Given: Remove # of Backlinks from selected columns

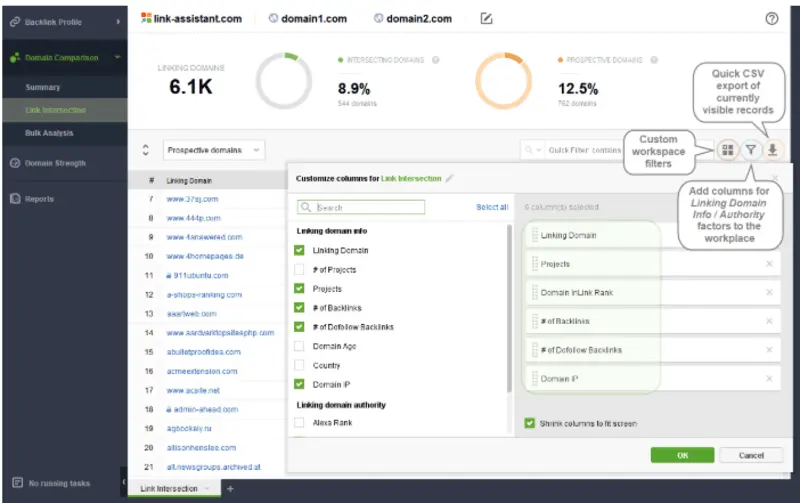Looking at the screenshot, I should pyautogui.click(x=769, y=321).
